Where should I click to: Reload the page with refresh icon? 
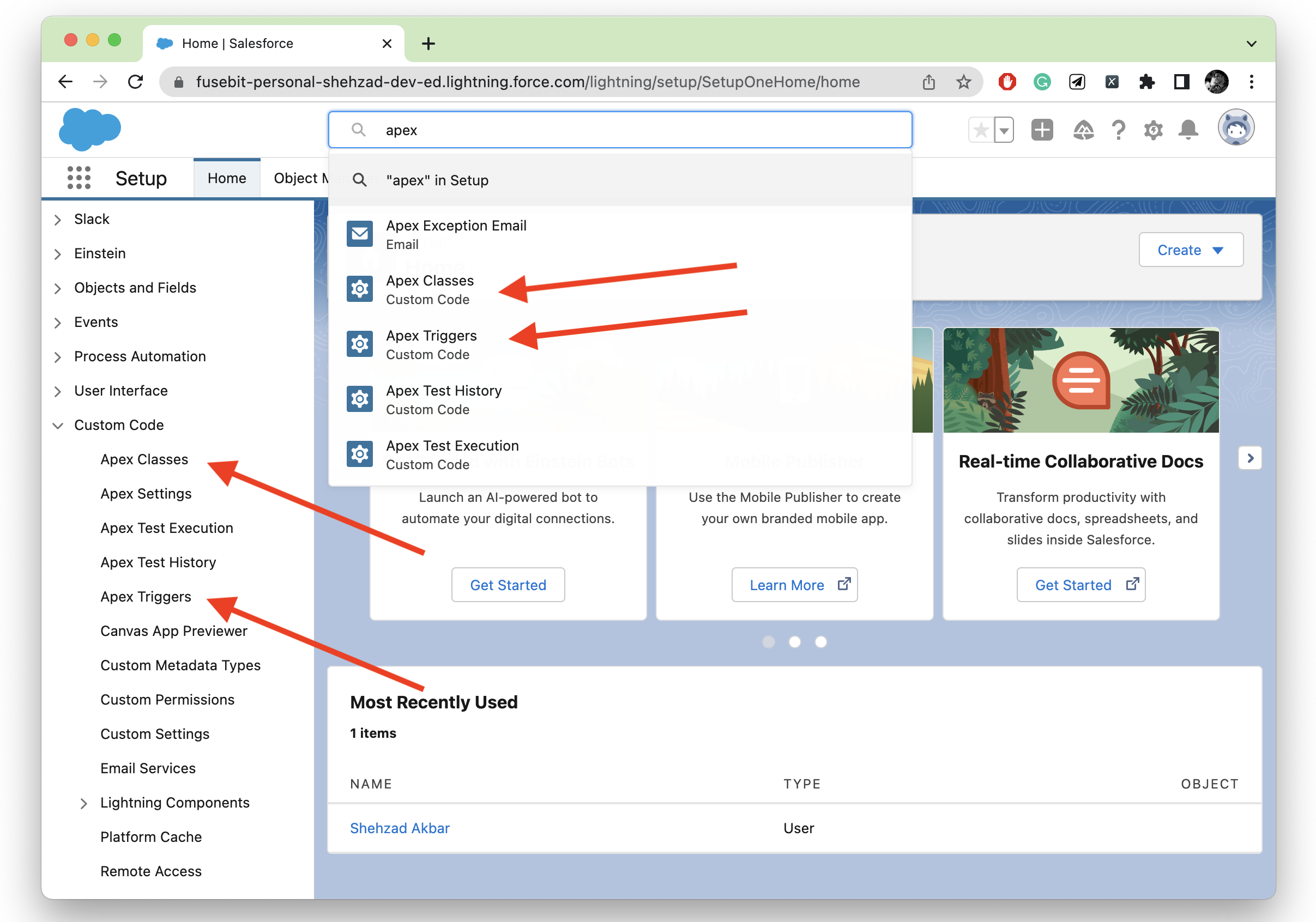pyautogui.click(x=135, y=82)
